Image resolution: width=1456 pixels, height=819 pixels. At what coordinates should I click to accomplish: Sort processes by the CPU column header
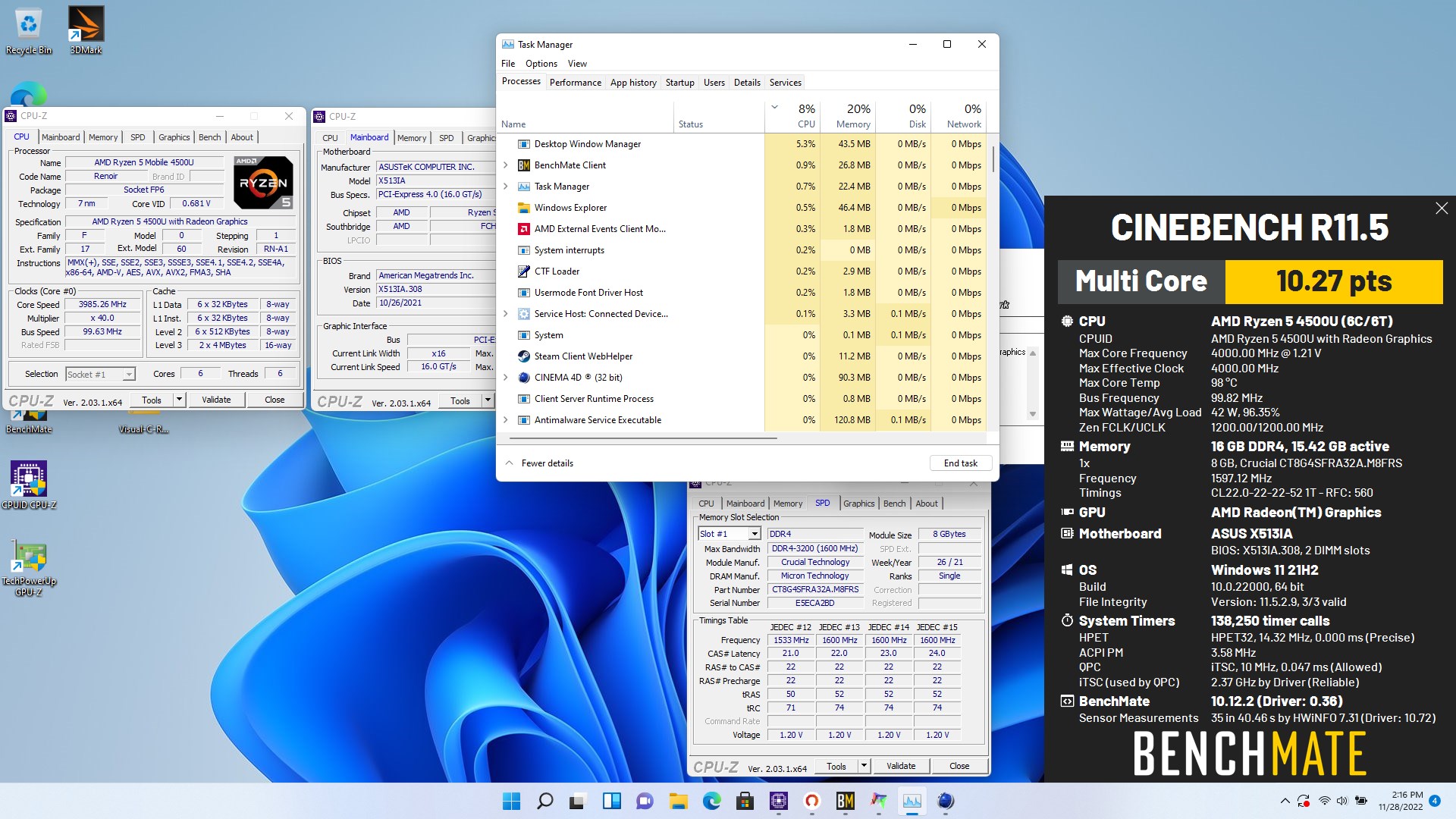(x=792, y=116)
